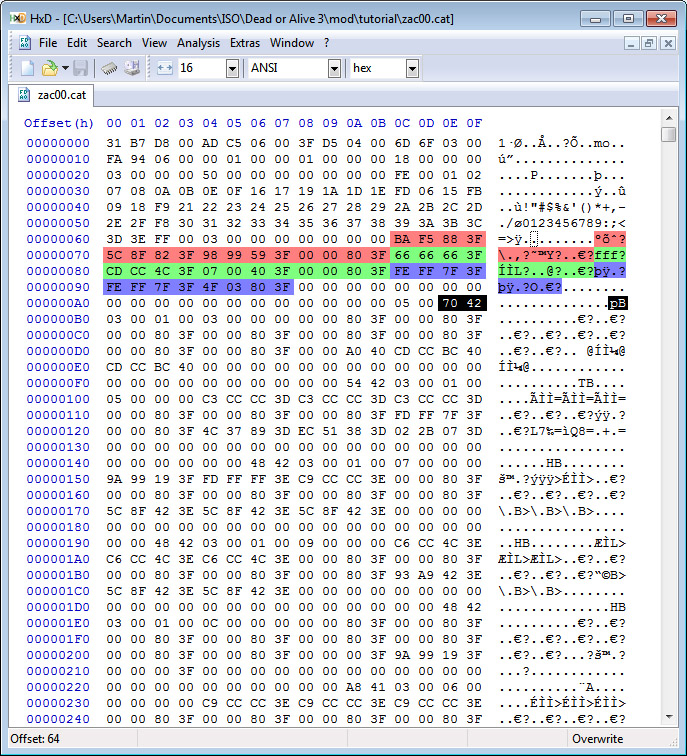Click blue highlighted byte 4F in row 00000090
Screen dimensions: 687x756
pyautogui.click(x=210, y=287)
